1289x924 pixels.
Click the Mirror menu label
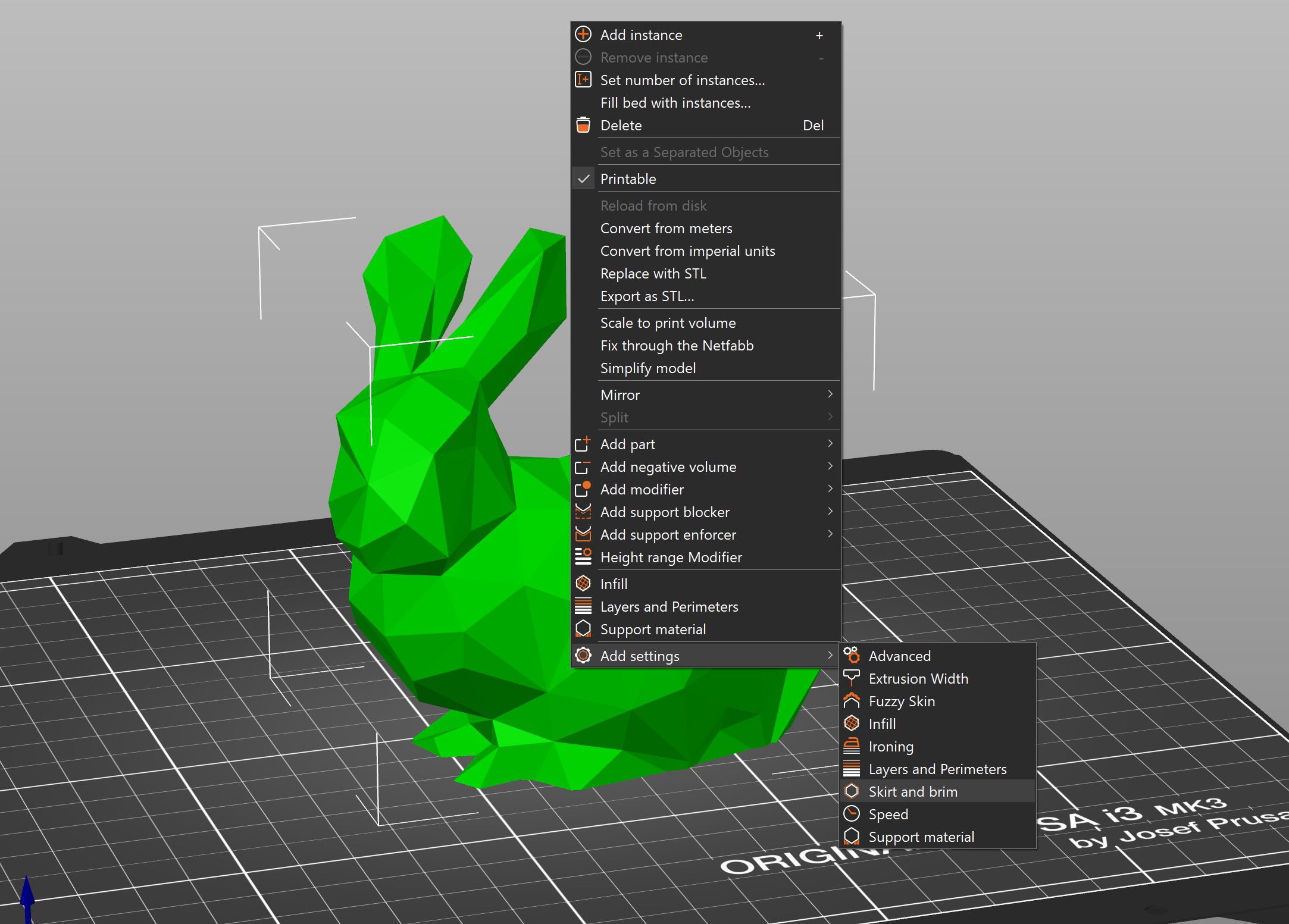tap(620, 395)
